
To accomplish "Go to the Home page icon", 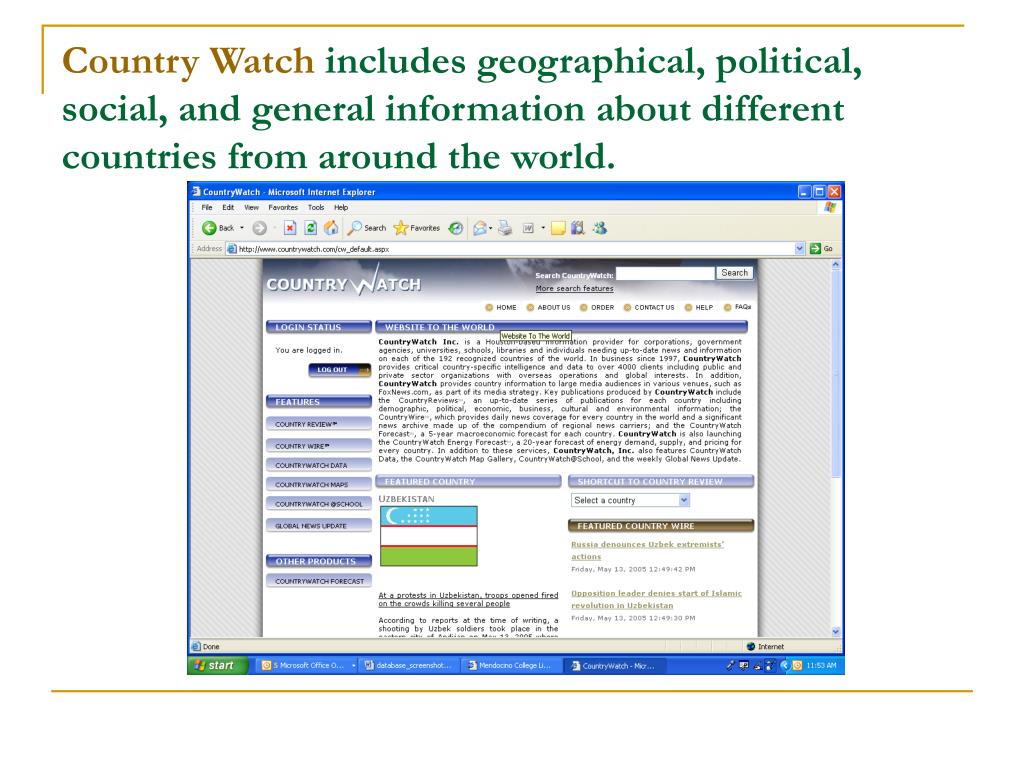I will click(x=331, y=227).
